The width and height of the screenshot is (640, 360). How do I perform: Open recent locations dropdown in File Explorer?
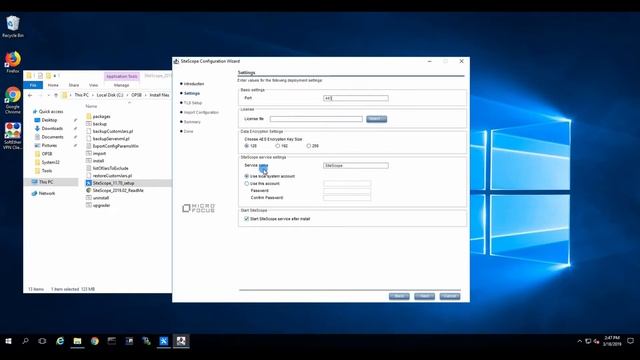point(48,95)
